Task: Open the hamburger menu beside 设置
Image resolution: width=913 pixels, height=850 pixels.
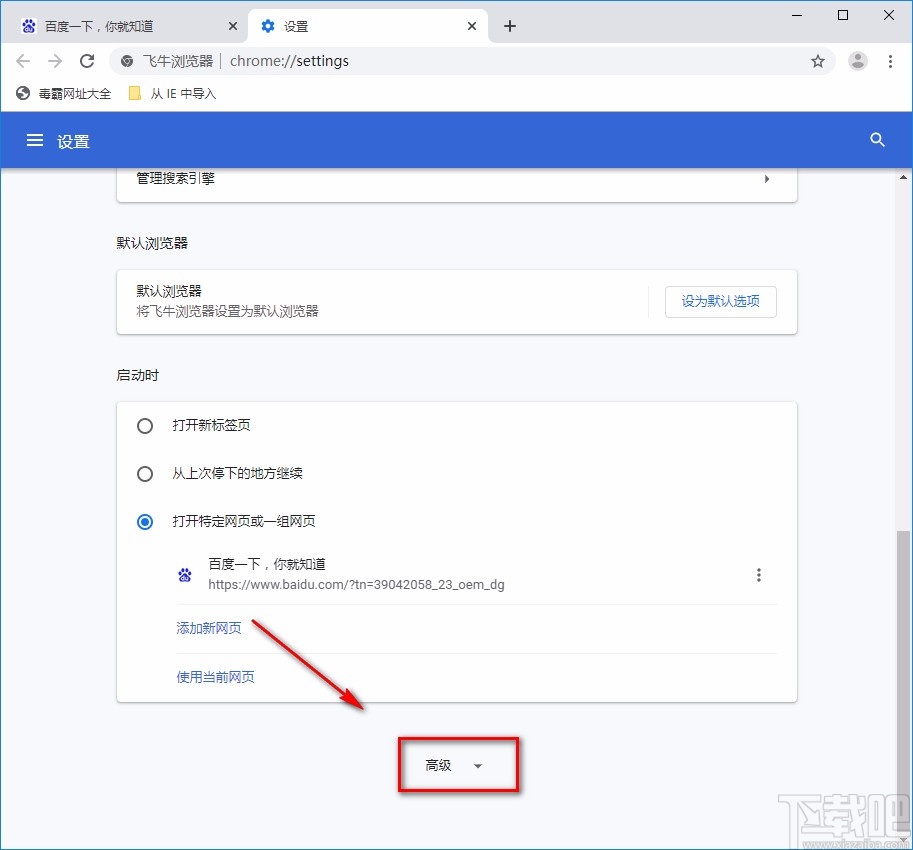Action: pyautogui.click(x=36, y=140)
